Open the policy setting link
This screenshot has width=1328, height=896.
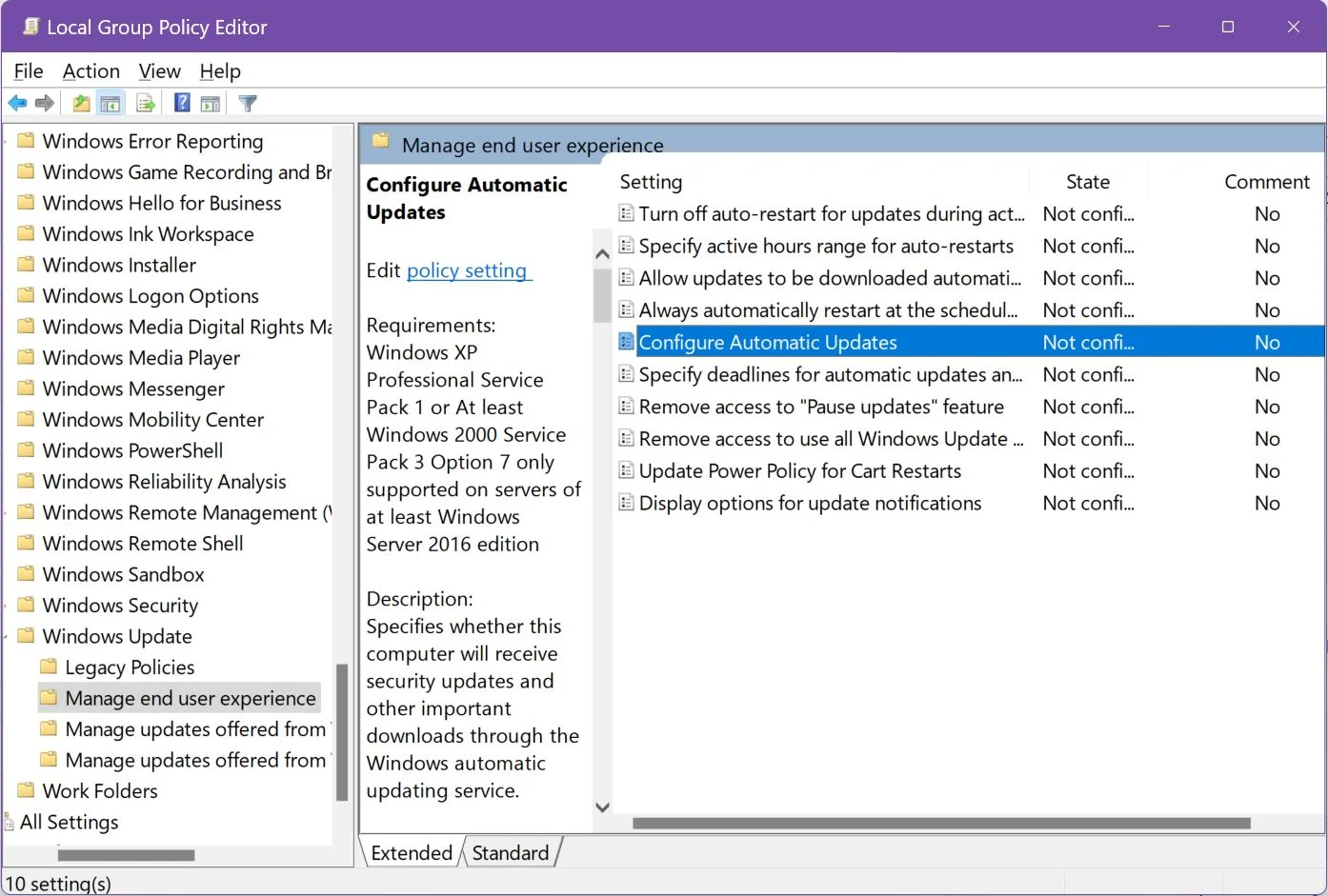(467, 270)
